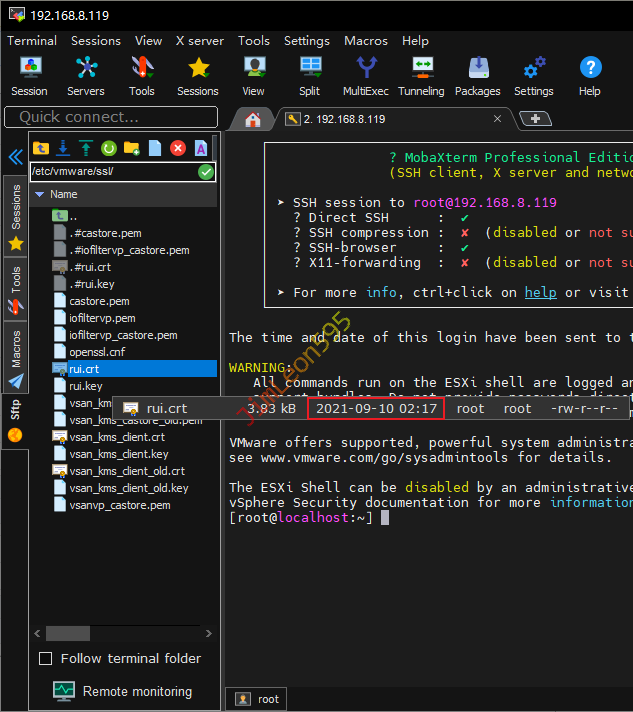The height and width of the screenshot is (712, 633).
Task: Collapse the sidebar with double chevron
Action: (x=15, y=157)
